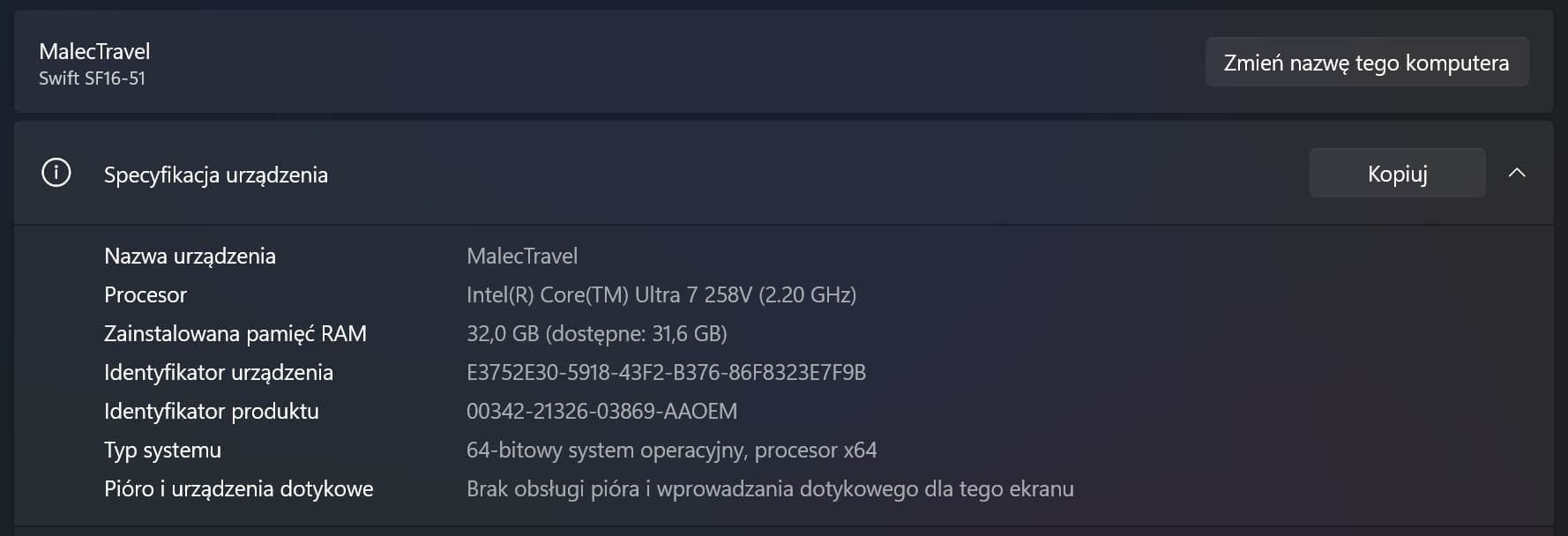Click the Zainstalowana pamięć RAM label
Viewport: 1568px width, 536px height.
[235, 333]
